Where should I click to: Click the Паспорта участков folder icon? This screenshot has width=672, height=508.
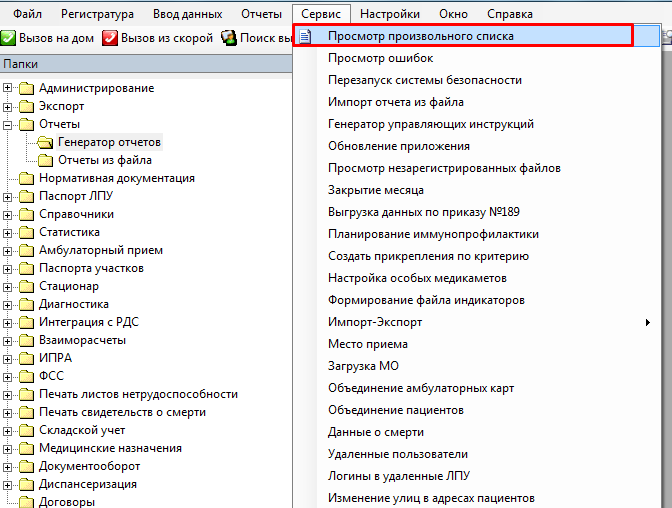pyautogui.click(x=27, y=268)
